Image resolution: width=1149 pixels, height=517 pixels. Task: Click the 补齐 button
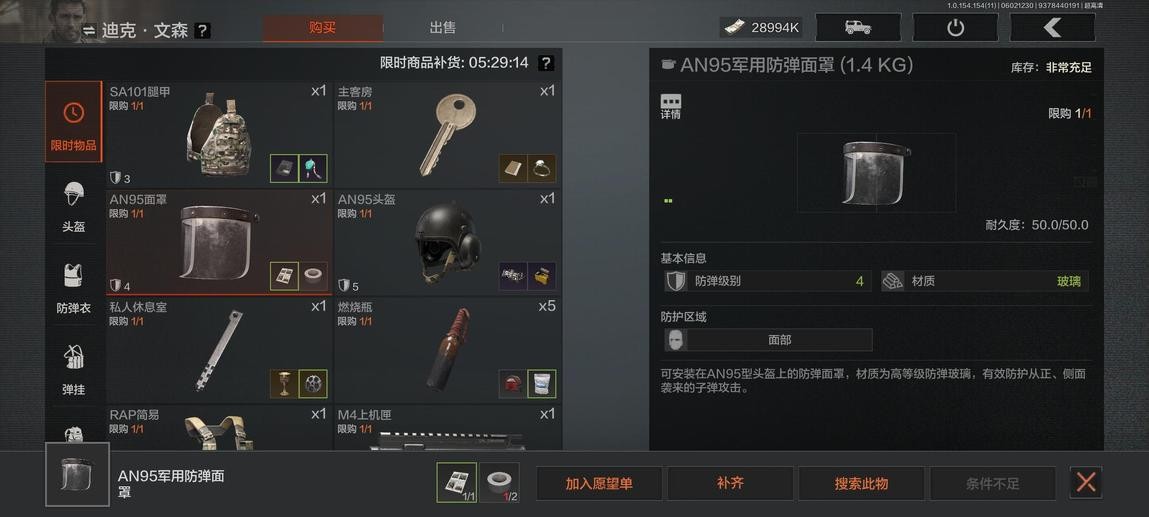pyautogui.click(x=730, y=483)
